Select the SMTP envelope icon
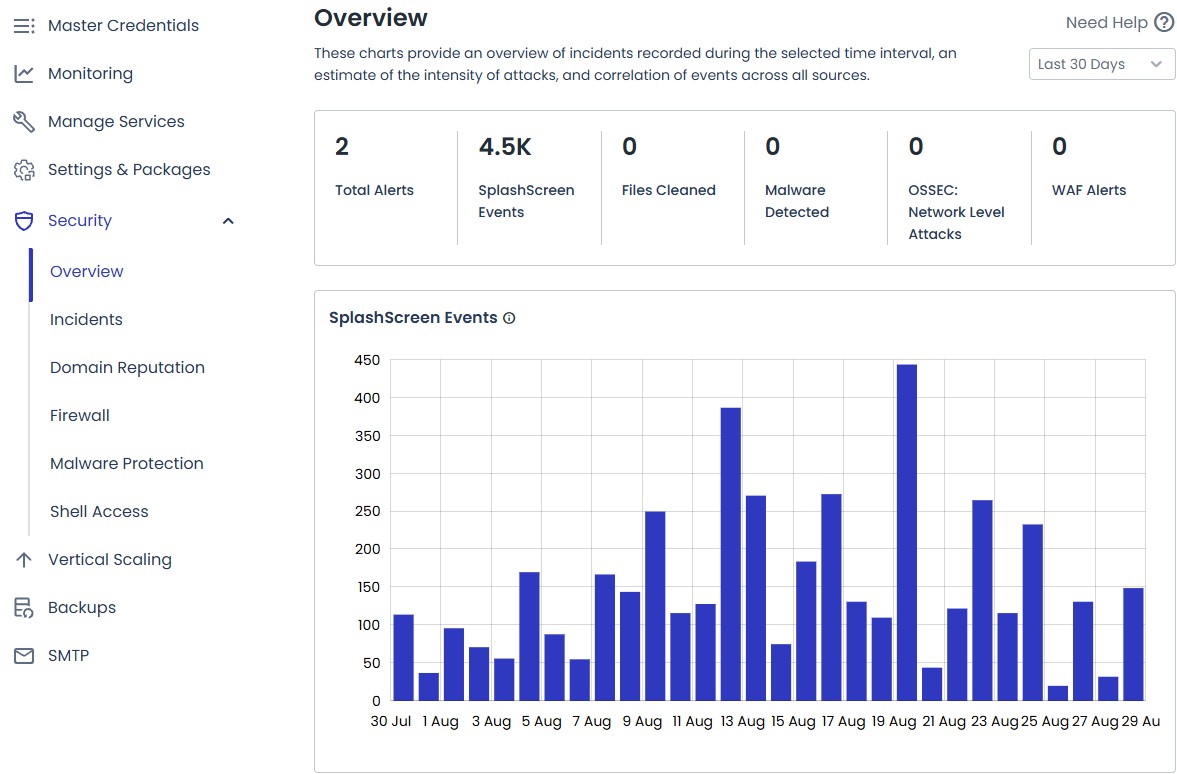This screenshot has width=1177, height=774. (x=24, y=655)
